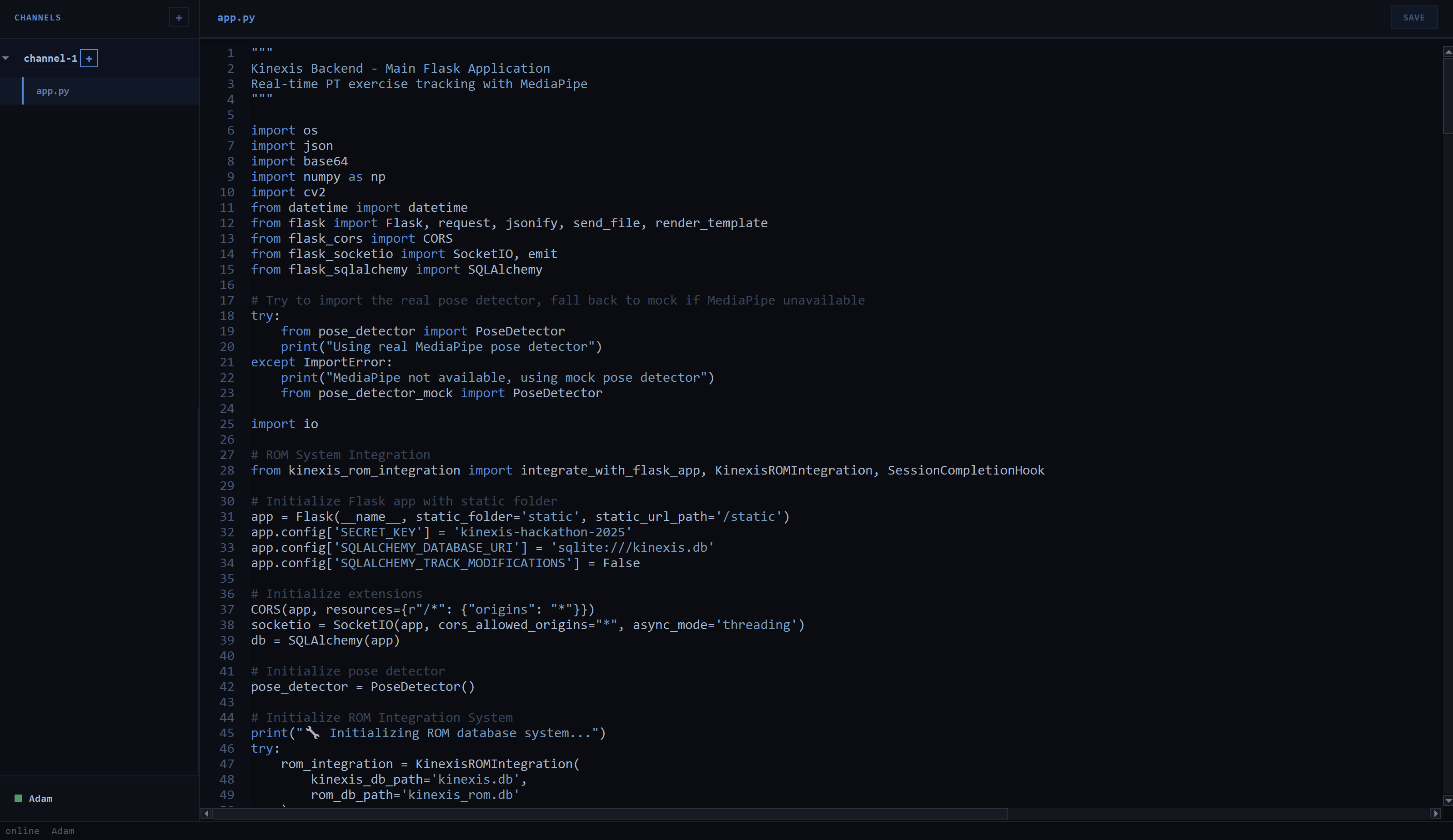Switch to the app.py editor tab
The image size is (1453, 840).
[x=236, y=18]
